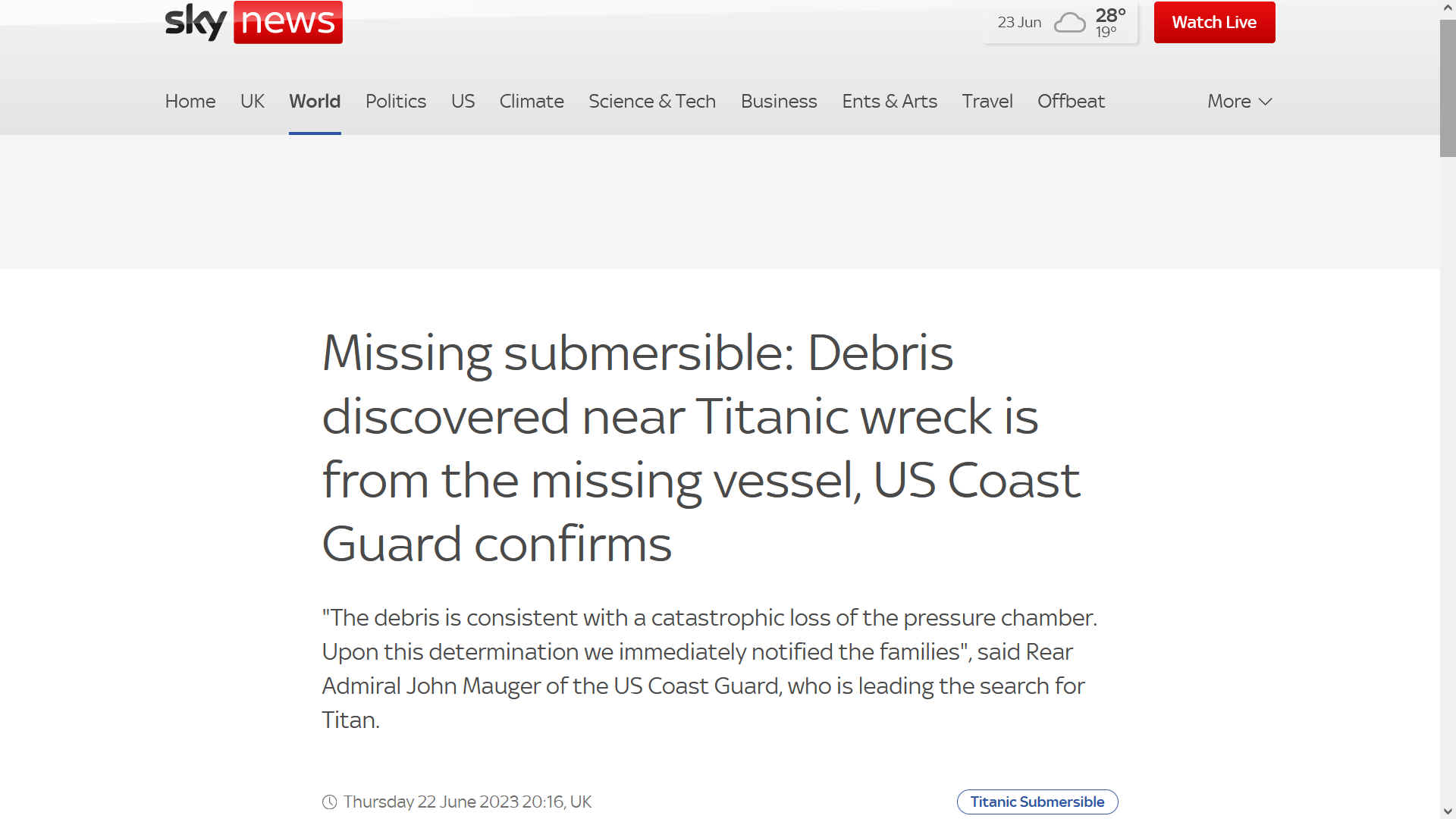Go to the UK news section

click(252, 102)
